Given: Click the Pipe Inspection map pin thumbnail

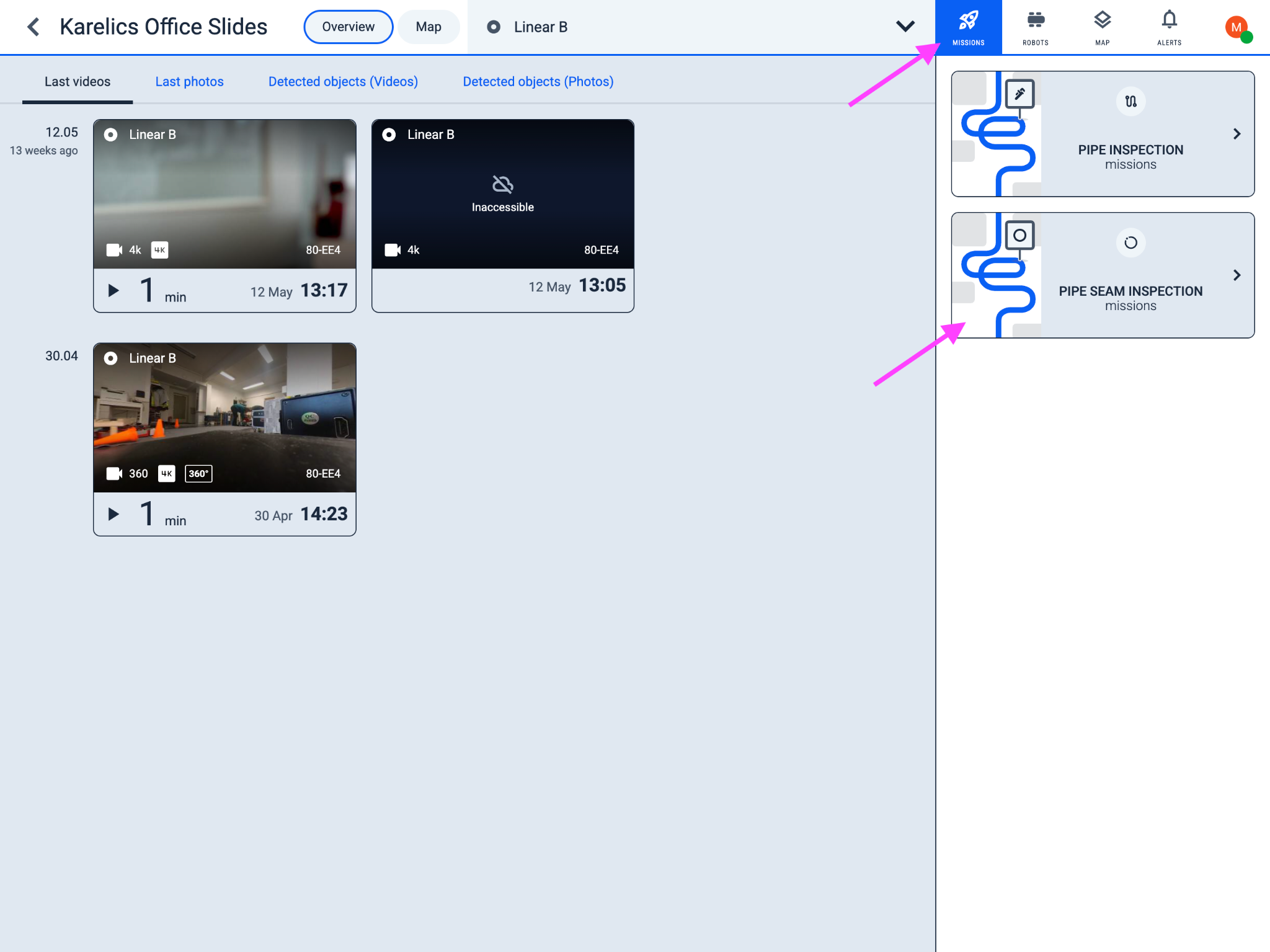Looking at the screenshot, I should coord(1019,95).
